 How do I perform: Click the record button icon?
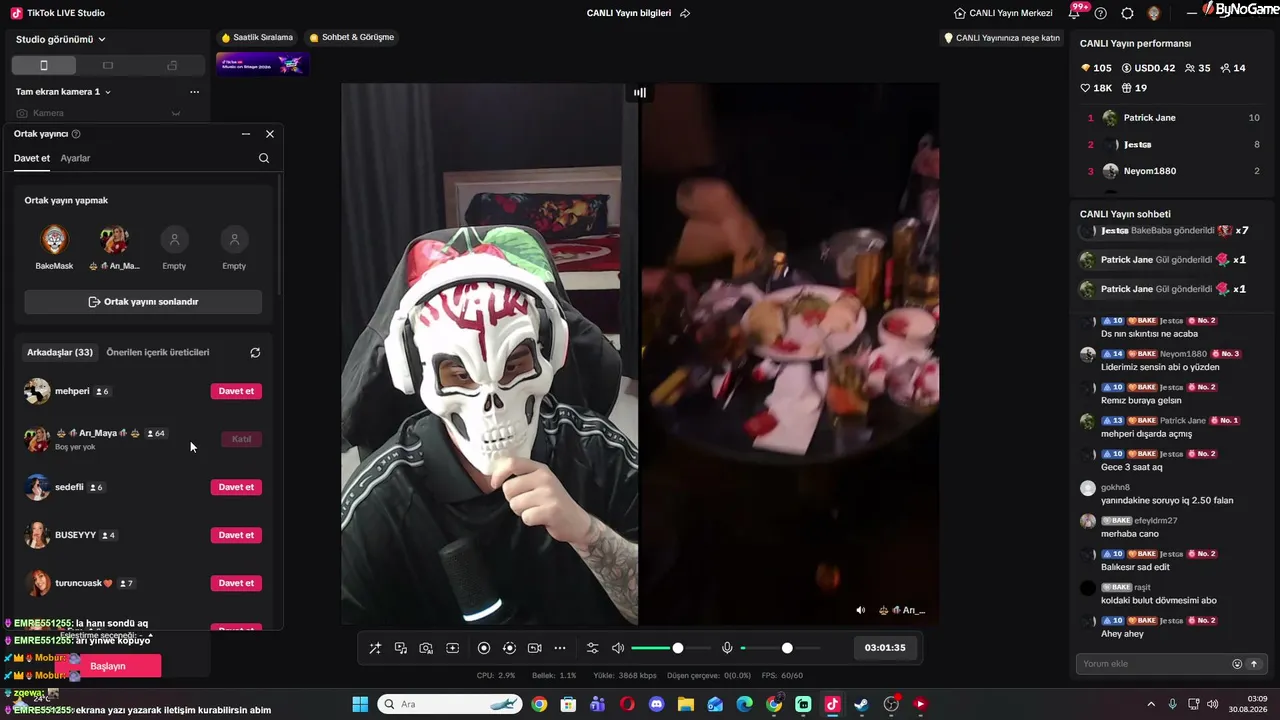pyautogui.click(x=484, y=648)
